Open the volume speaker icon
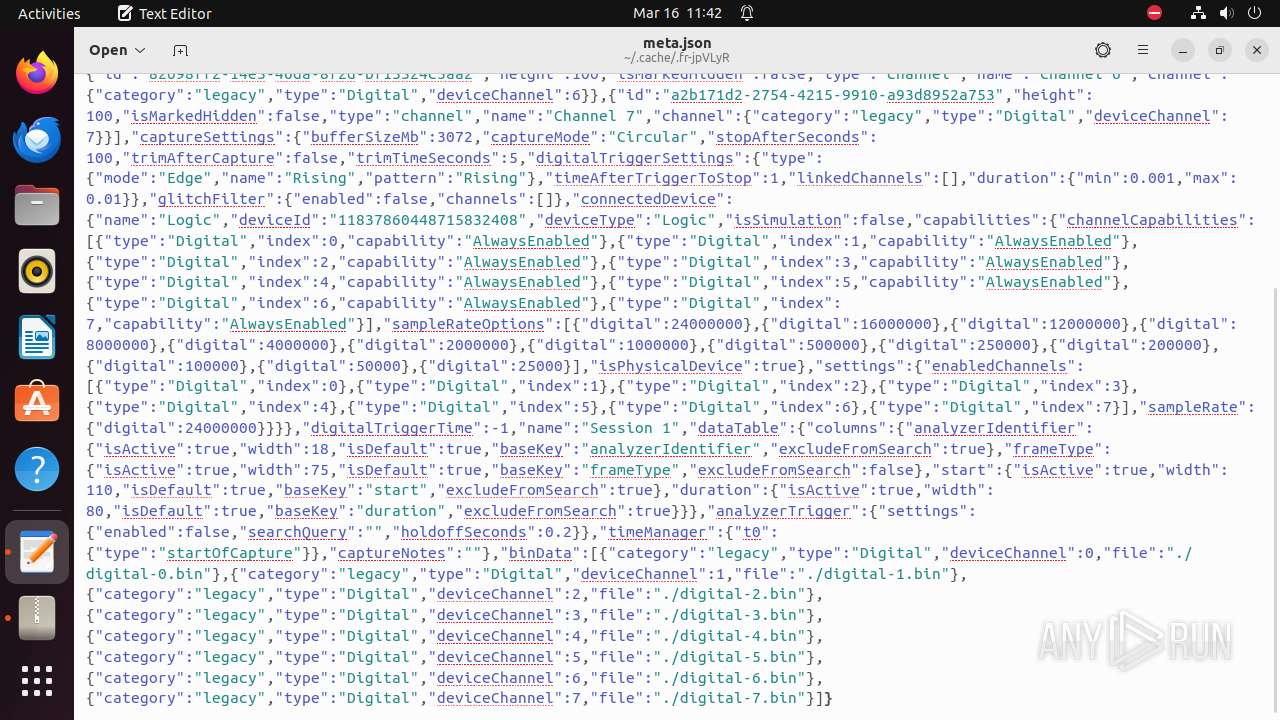The height and width of the screenshot is (720, 1280). click(1227, 14)
